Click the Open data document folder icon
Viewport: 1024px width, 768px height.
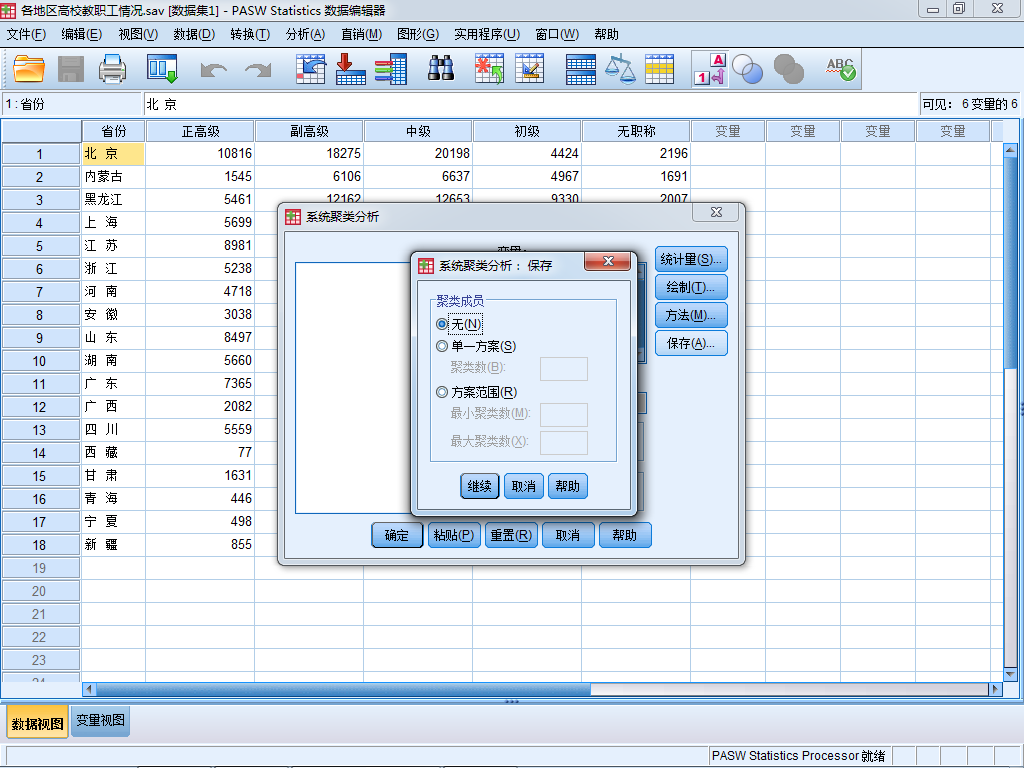[29, 69]
